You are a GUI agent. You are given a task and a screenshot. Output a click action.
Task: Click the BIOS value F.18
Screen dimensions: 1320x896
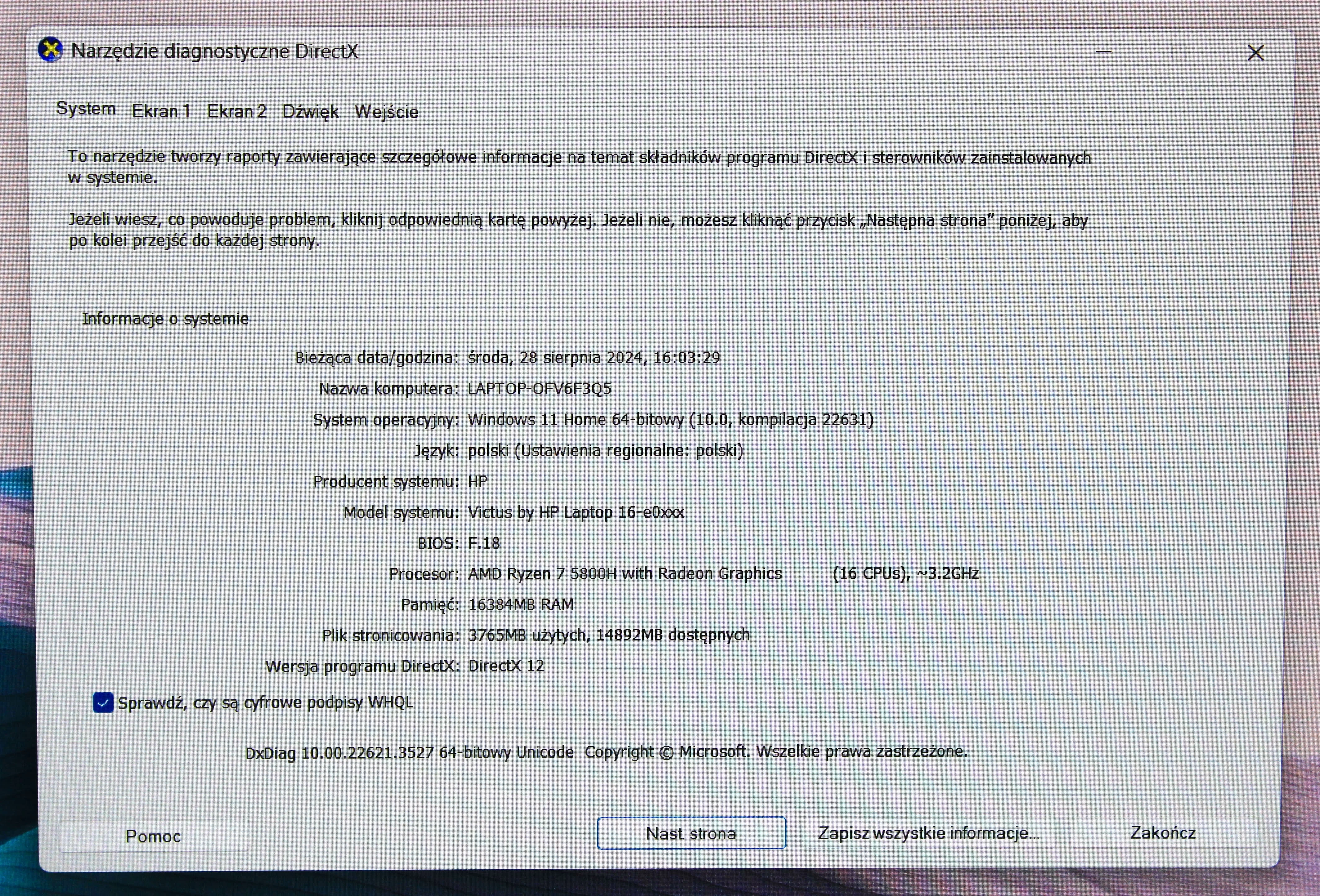point(484,543)
